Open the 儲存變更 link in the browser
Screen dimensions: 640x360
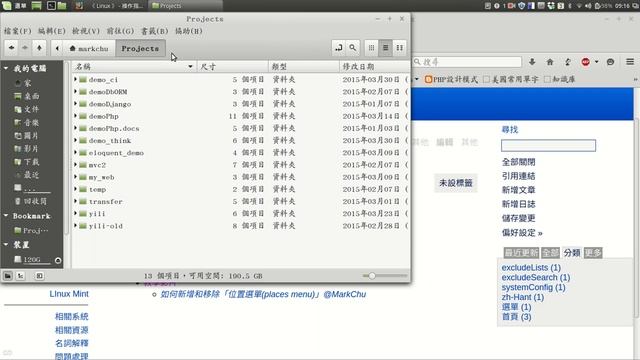(518, 218)
